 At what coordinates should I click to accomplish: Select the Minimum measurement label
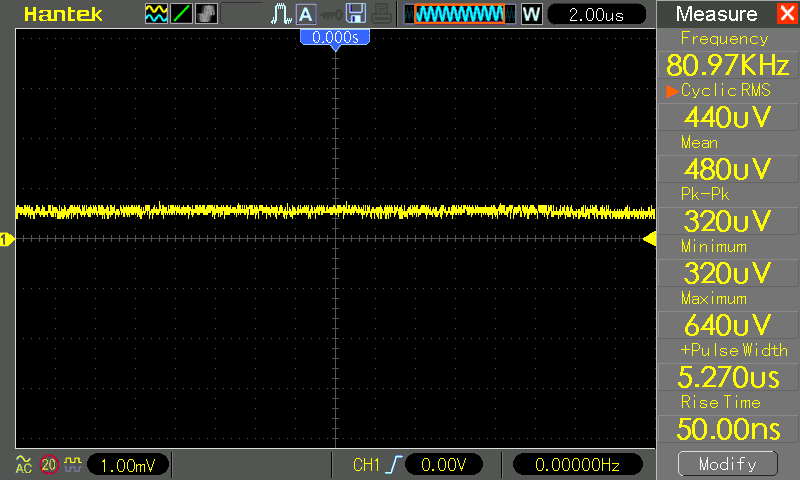click(714, 246)
